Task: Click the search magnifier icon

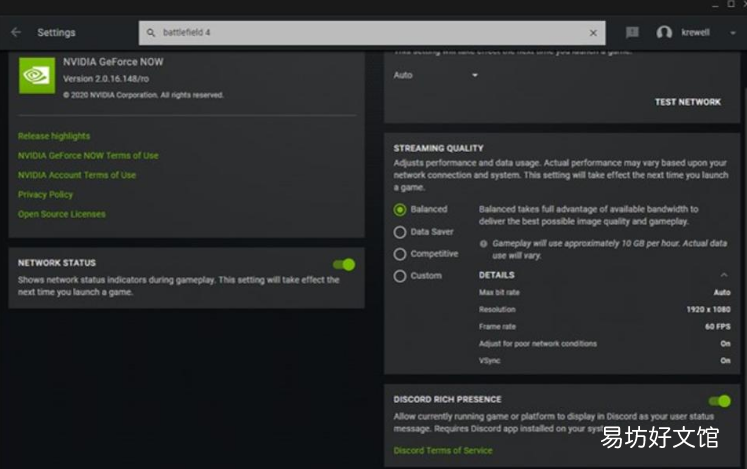Action: click(x=151, y=32)
